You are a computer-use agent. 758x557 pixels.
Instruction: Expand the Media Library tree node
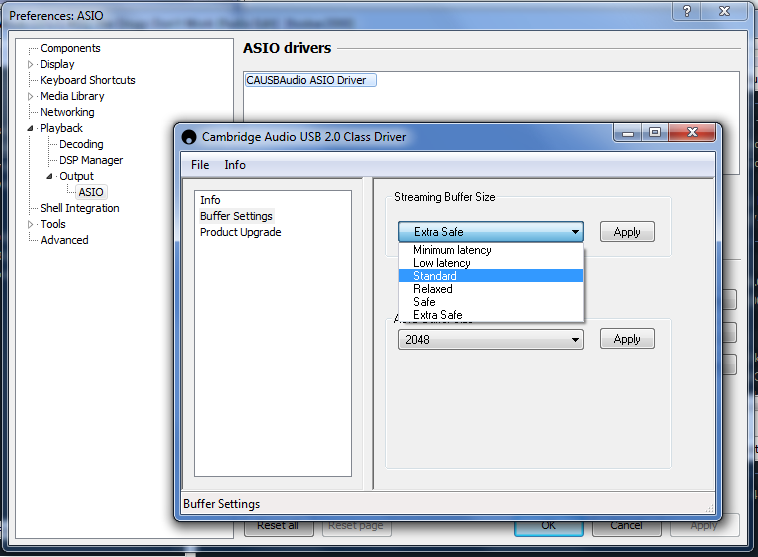(x=31, y=96)
